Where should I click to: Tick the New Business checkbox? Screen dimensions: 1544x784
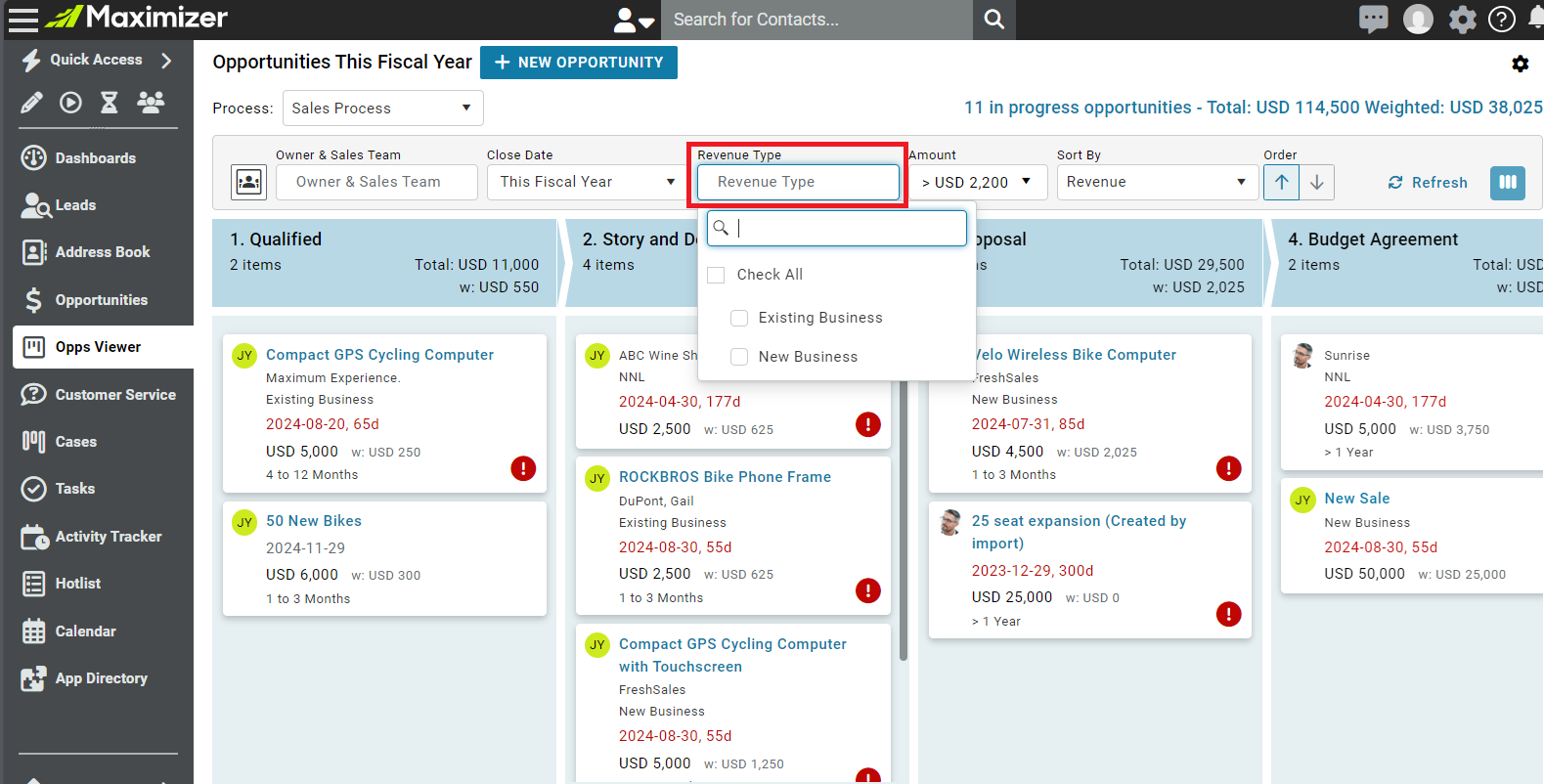(x=739, y=357)
